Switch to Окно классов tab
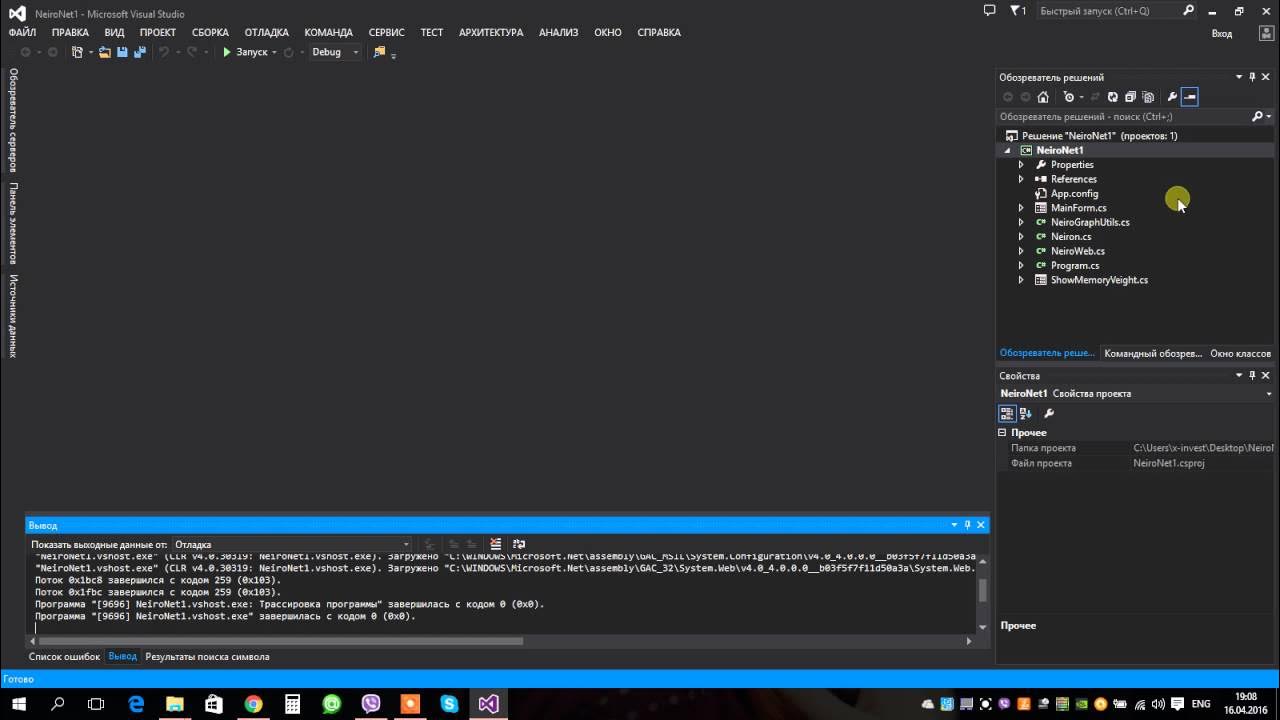The width and height of the screenshot is (1280, 720). pyautogui.click(x=1240, y=353)
